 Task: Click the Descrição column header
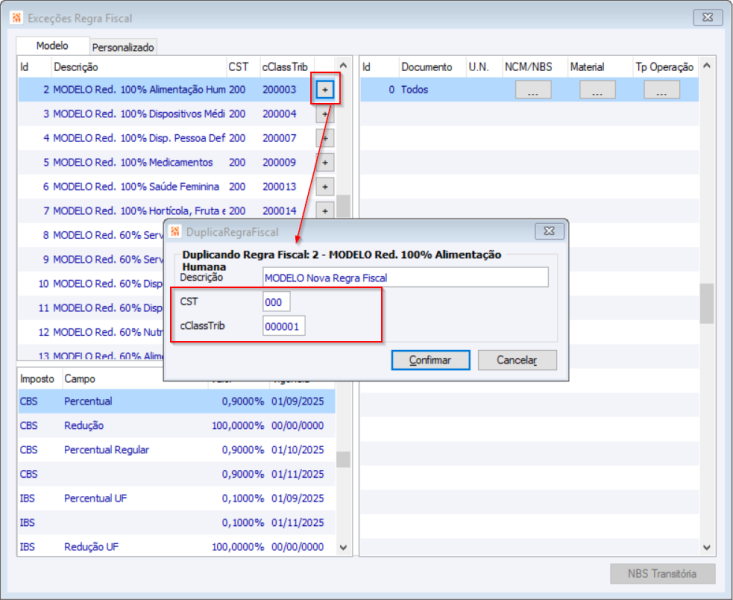[138, 67]
